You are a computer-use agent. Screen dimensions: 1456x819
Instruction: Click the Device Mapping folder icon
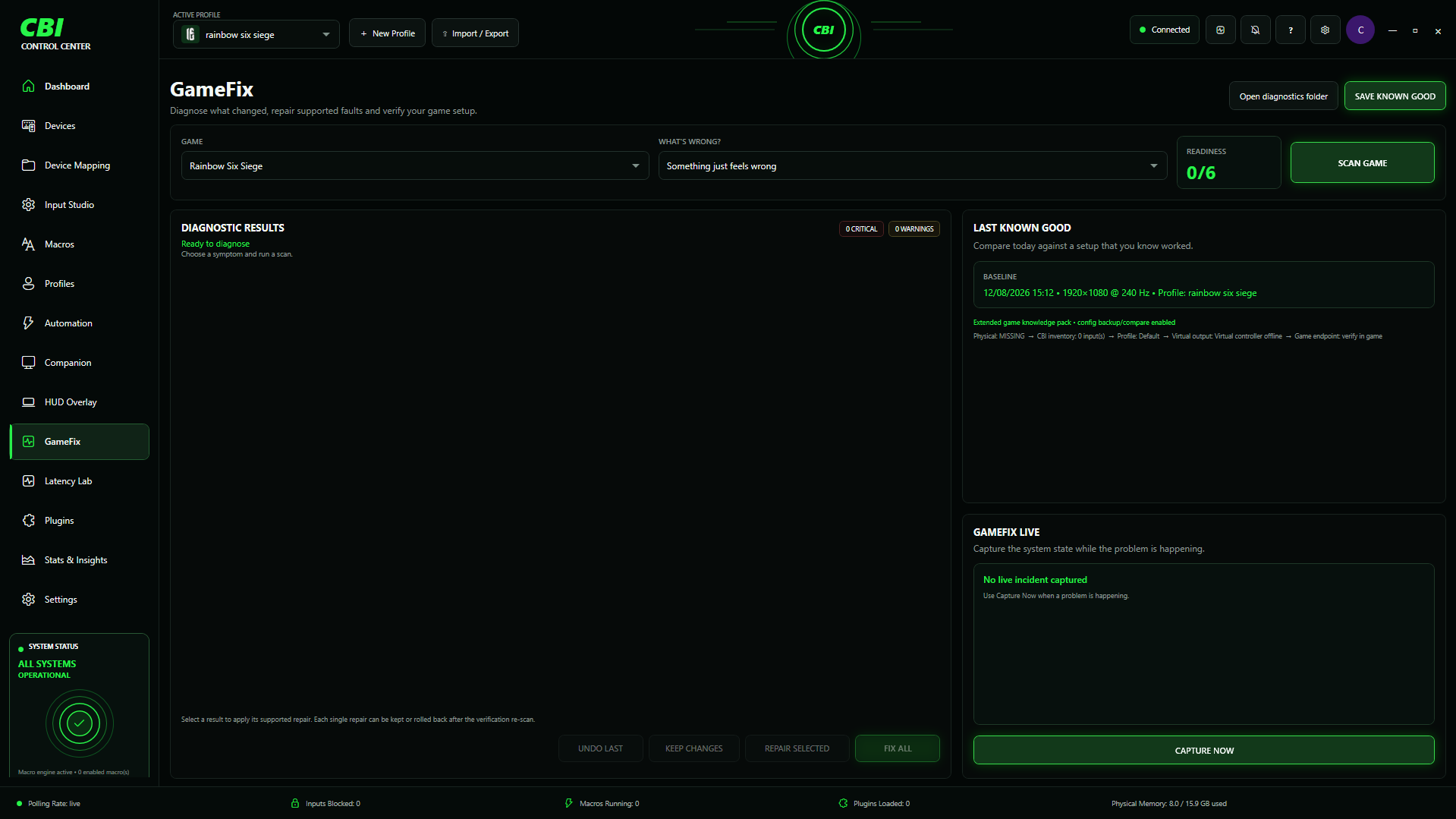pyautogui.click(x=28, y=165)
